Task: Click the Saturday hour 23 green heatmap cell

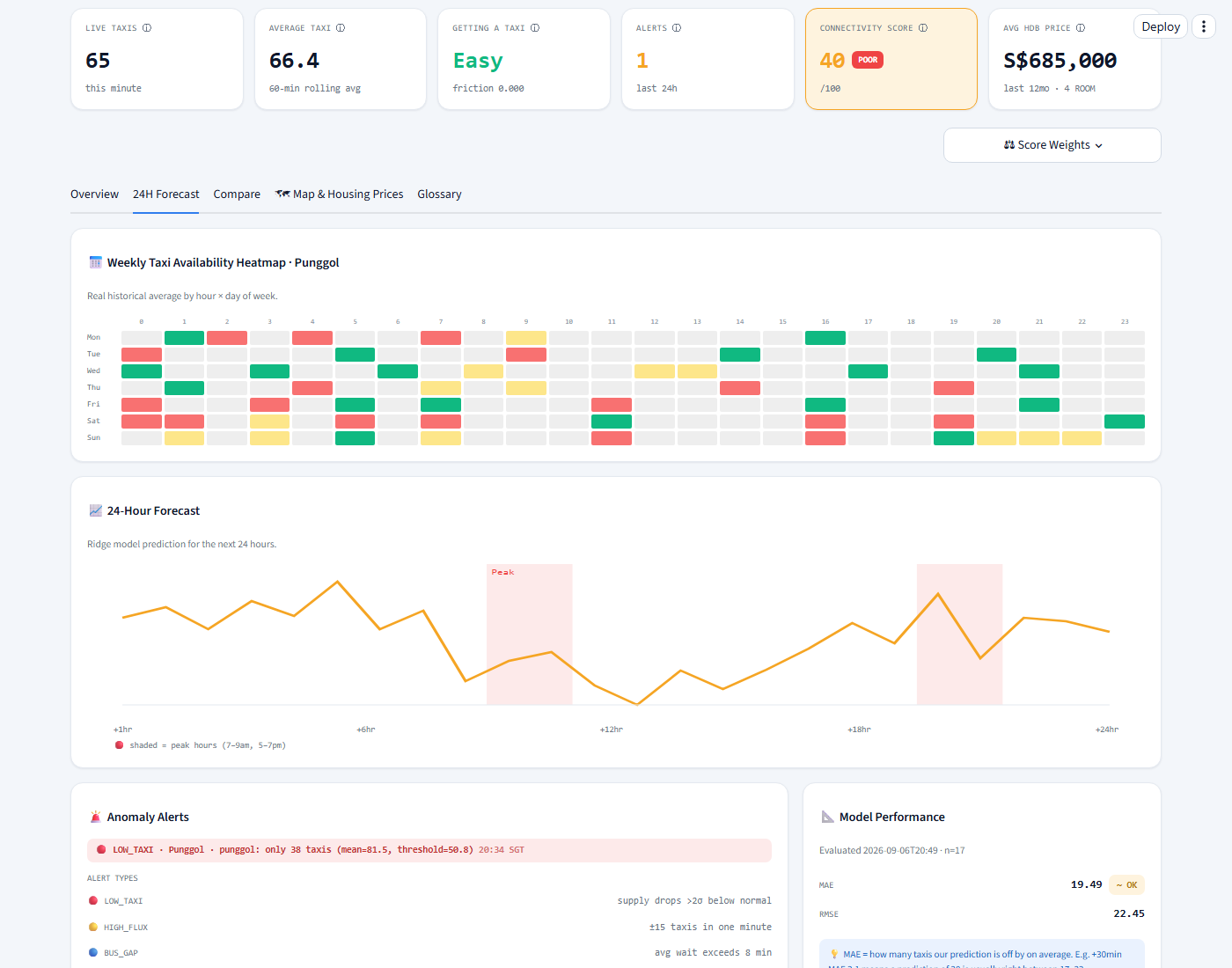Action: point(1125,422)
